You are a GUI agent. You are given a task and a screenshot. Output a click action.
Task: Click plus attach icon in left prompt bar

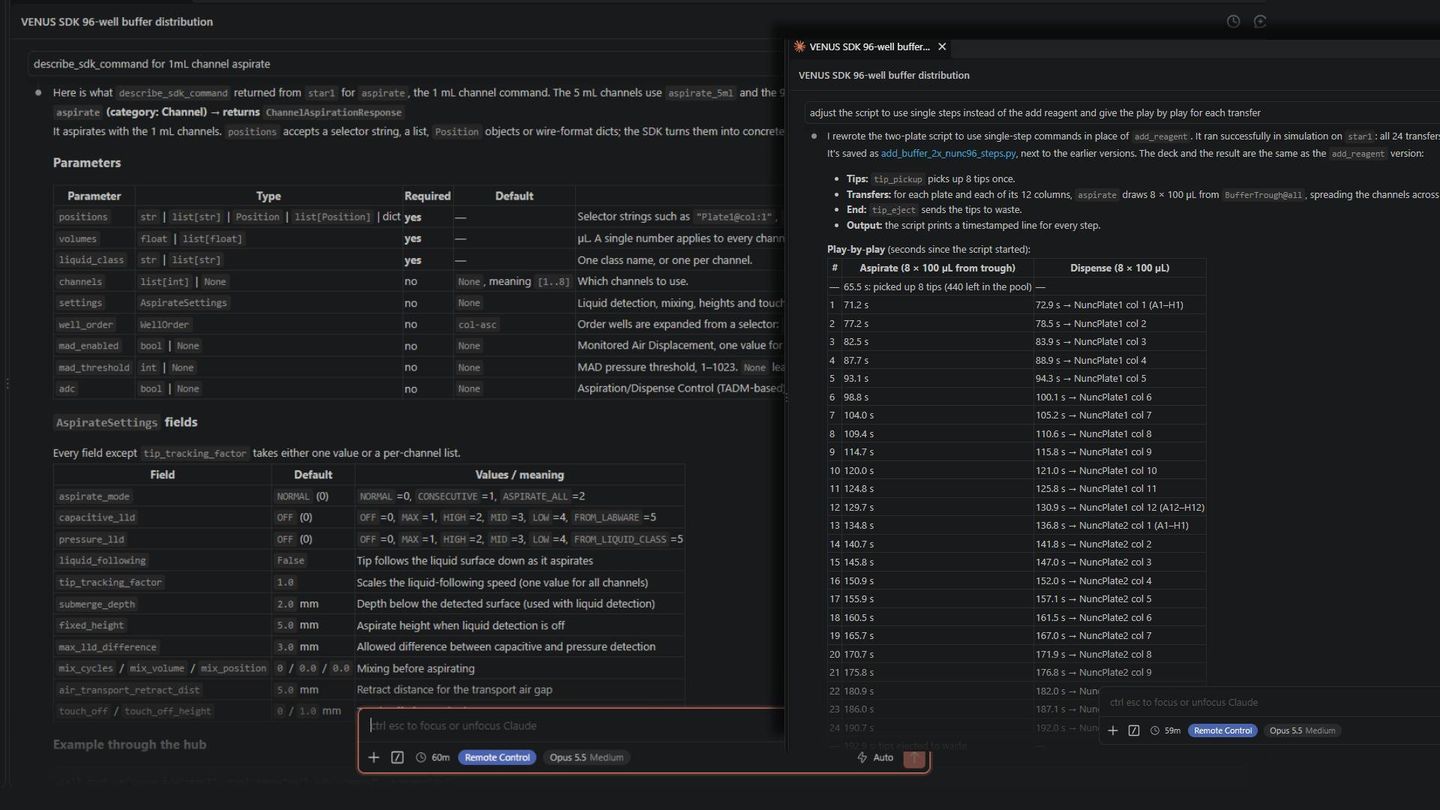(374, 757)
